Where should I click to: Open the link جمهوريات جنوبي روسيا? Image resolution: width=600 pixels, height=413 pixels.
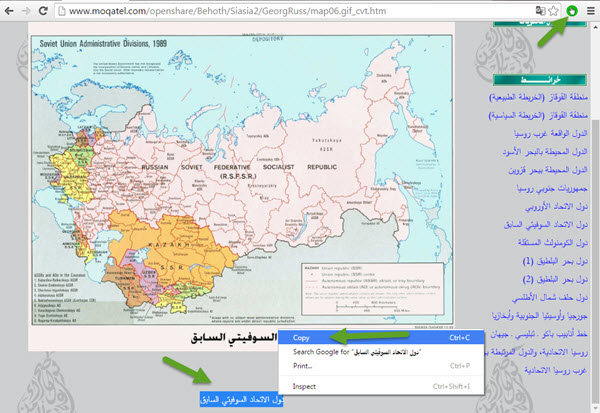point(552,188)
